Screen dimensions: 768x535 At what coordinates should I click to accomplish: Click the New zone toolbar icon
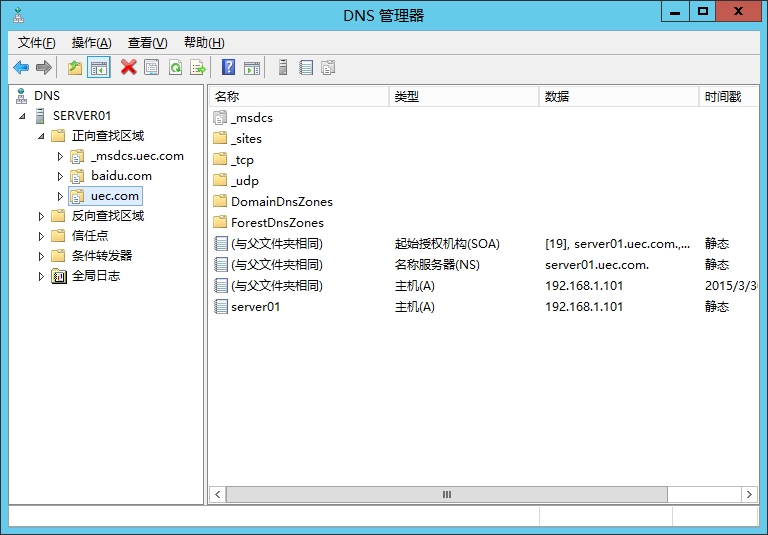pos(328,67)
